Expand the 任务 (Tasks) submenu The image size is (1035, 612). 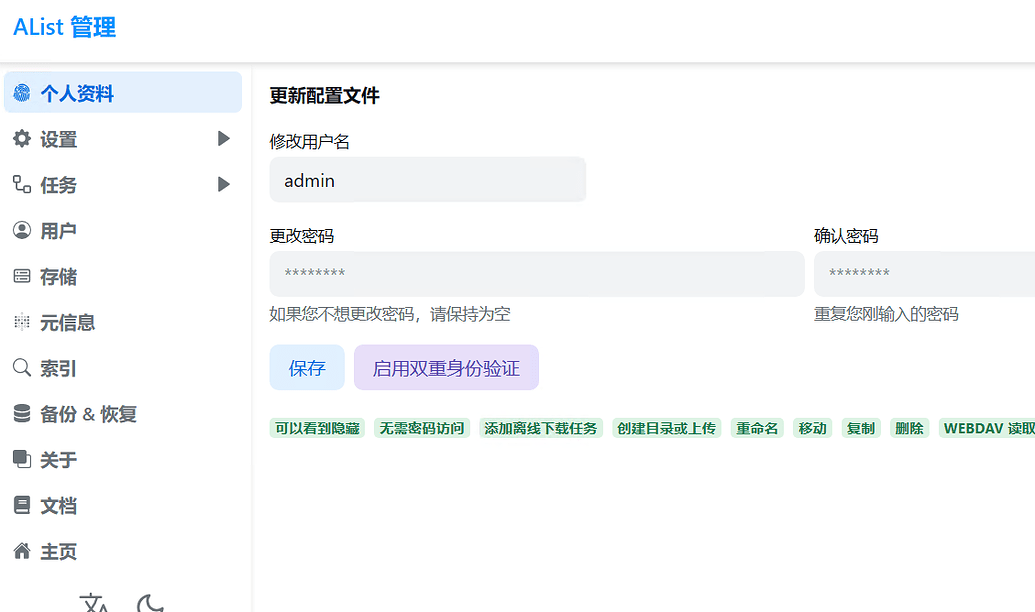pyautogui.click(x=60, y=184)
